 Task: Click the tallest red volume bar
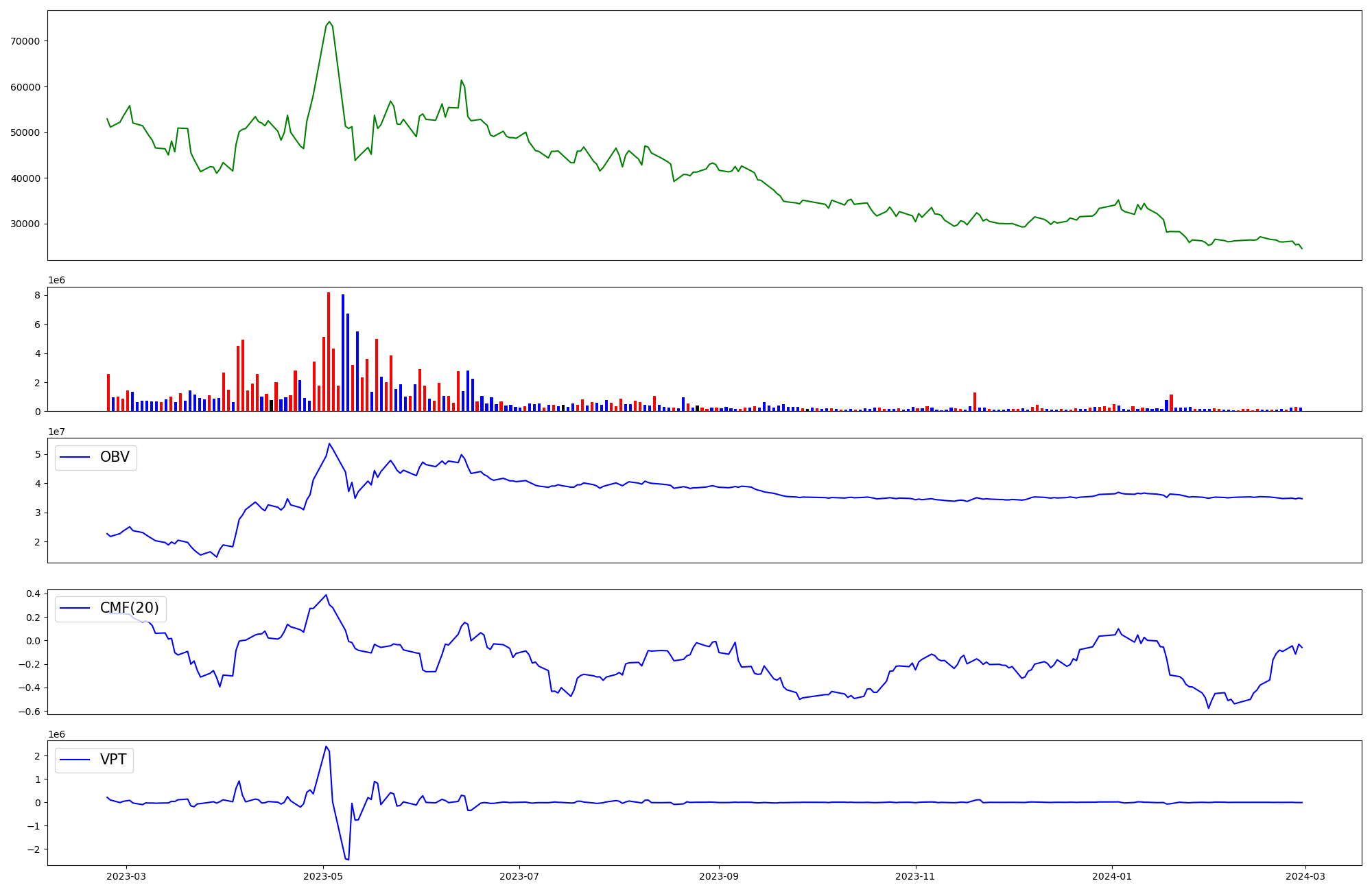[x=329, y=351]
